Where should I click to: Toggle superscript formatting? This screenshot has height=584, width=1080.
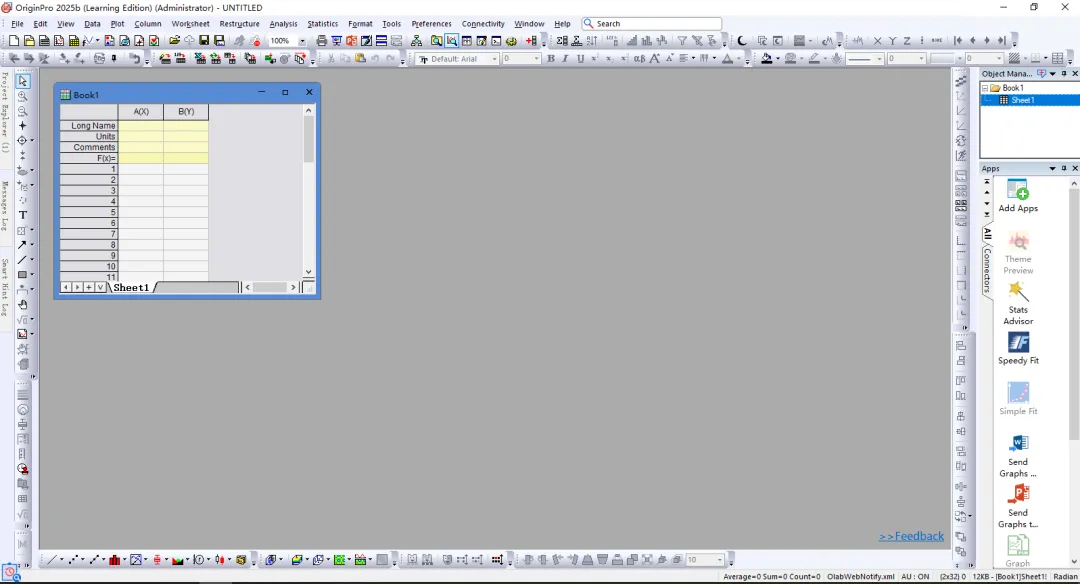(594, 59)
